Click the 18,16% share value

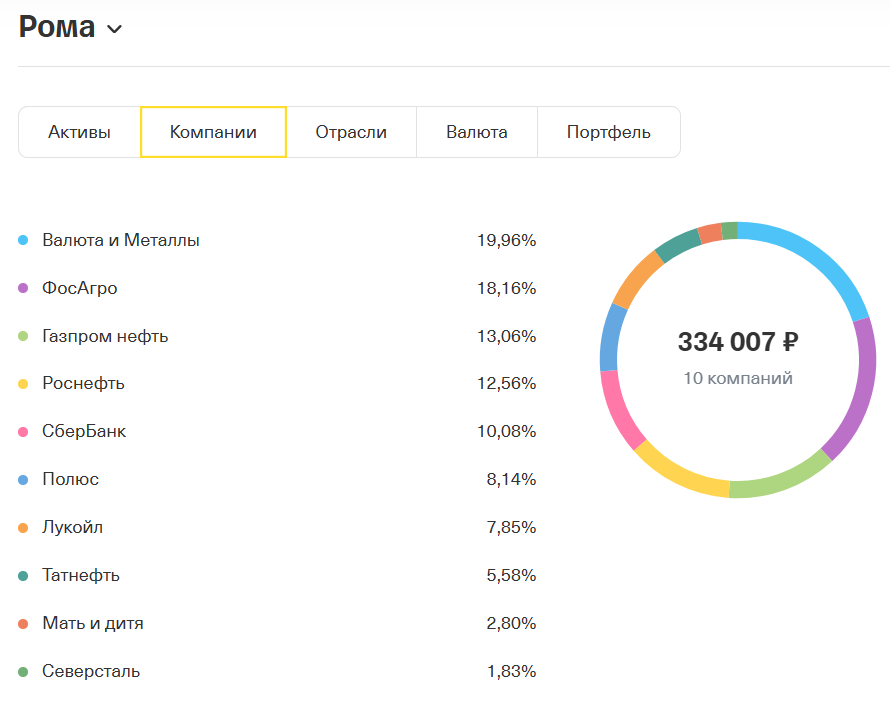[x=506, y=288]
